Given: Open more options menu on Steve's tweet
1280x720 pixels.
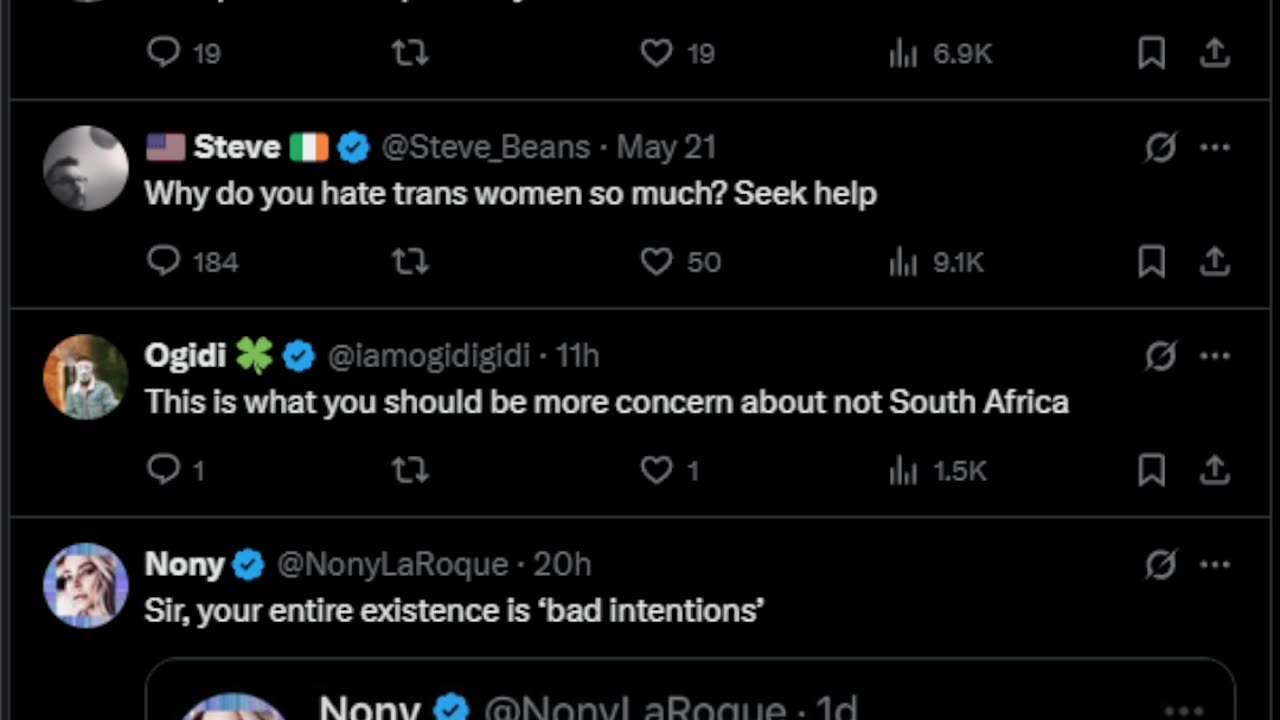Looking at the screenshot, I should 1214,148.
